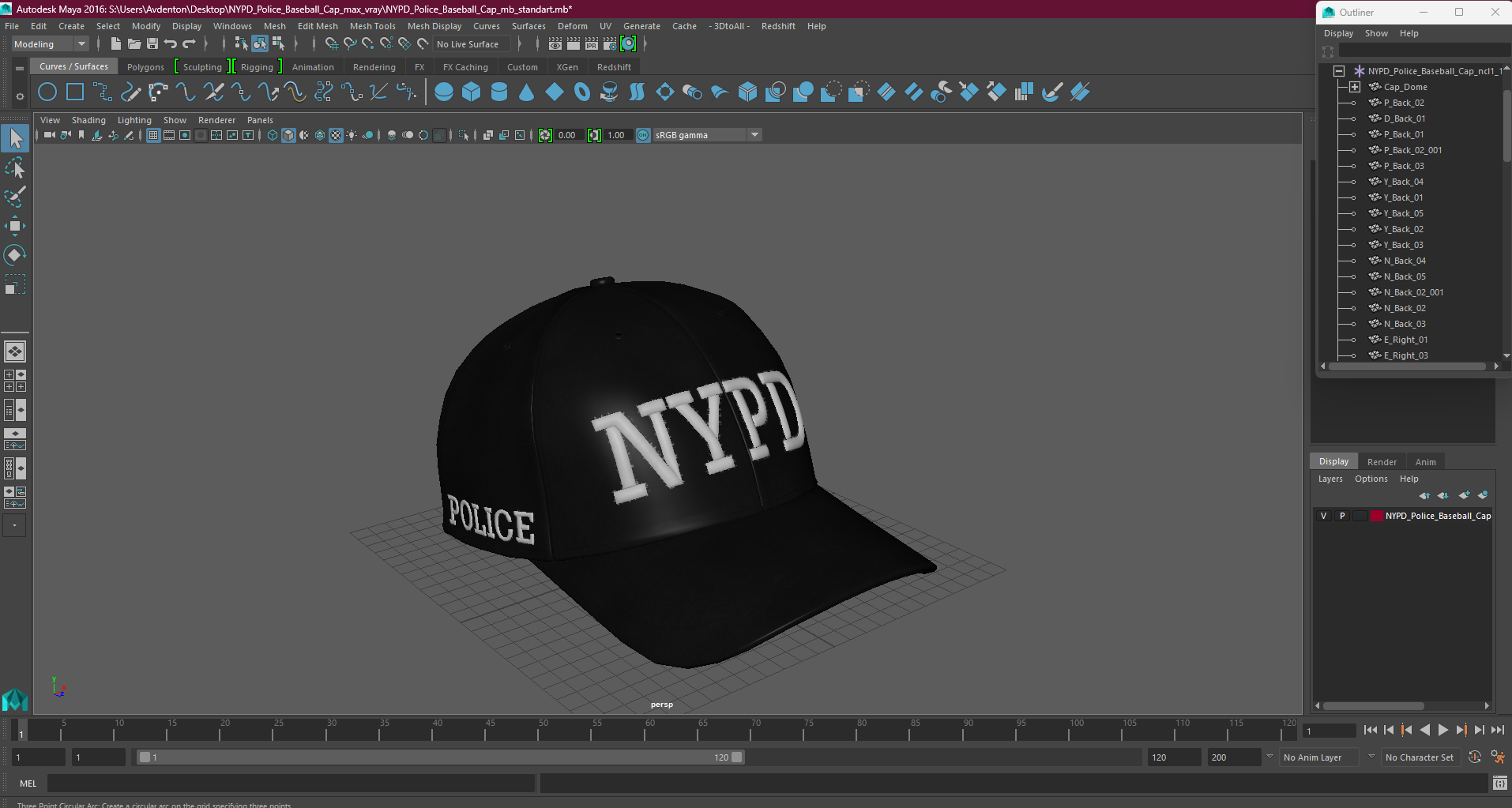Switch to the Polygons shelf tab
Image resolution: width=1512 pixels, height=808 pixels.
coord(145,67)
